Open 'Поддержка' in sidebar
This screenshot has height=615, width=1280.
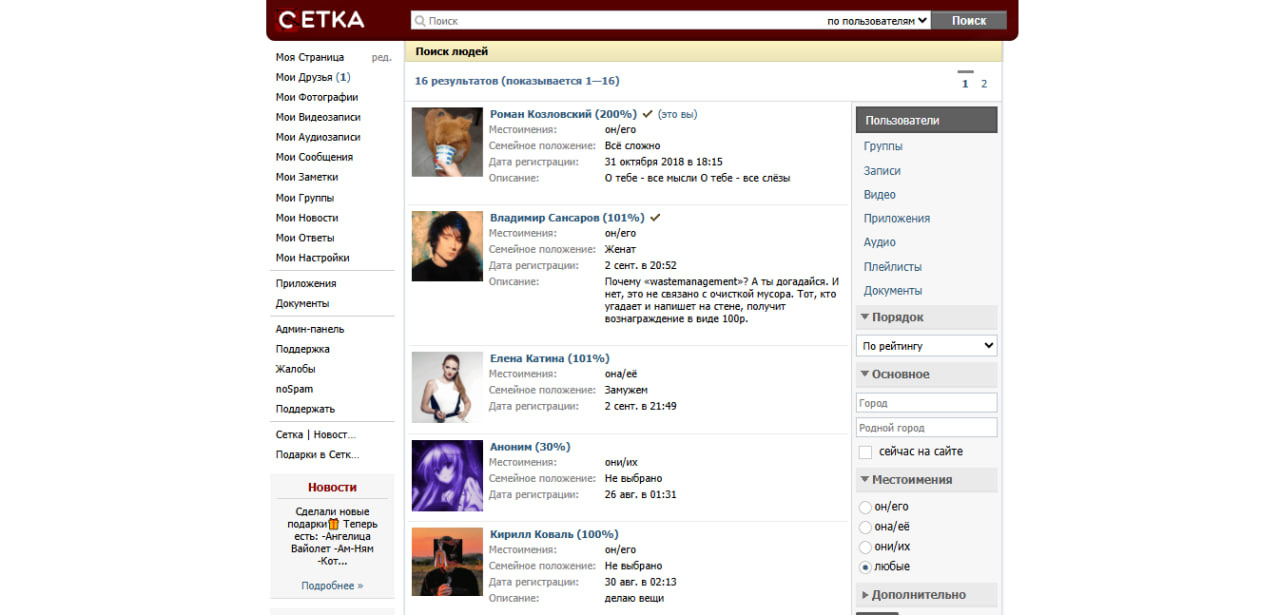pos(303,349)
